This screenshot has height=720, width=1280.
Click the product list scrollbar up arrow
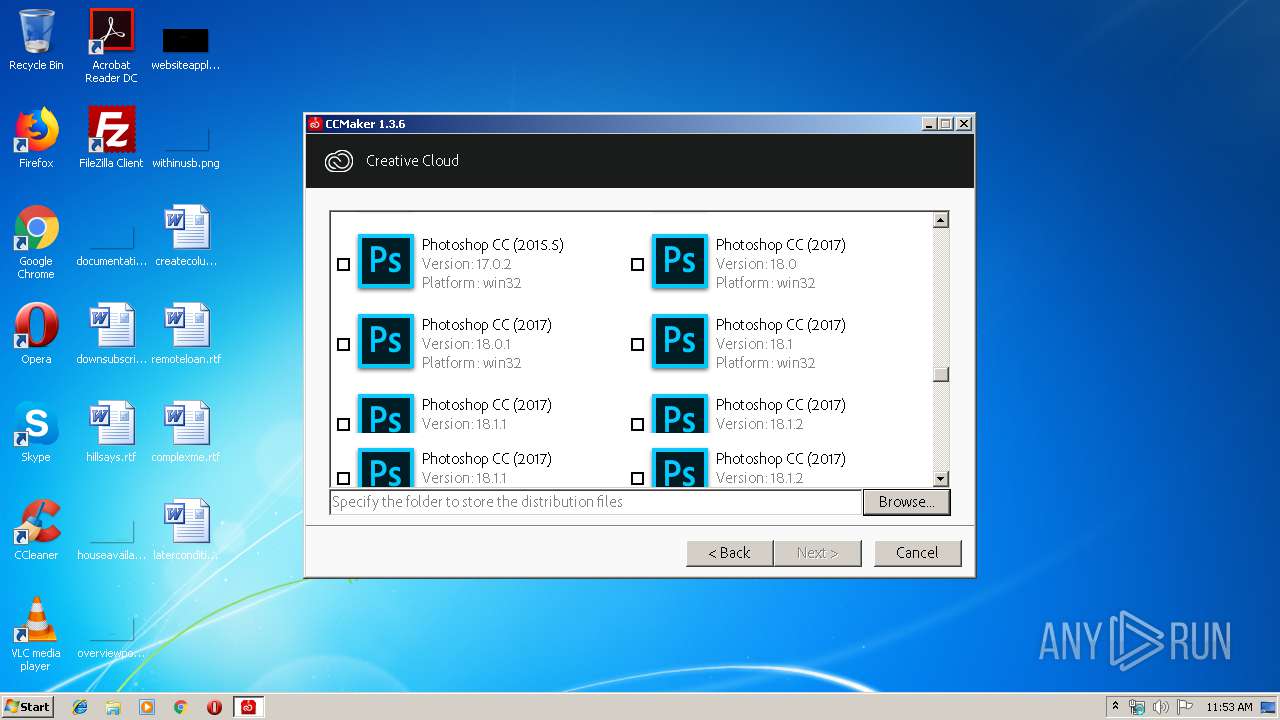coord(940,220)
